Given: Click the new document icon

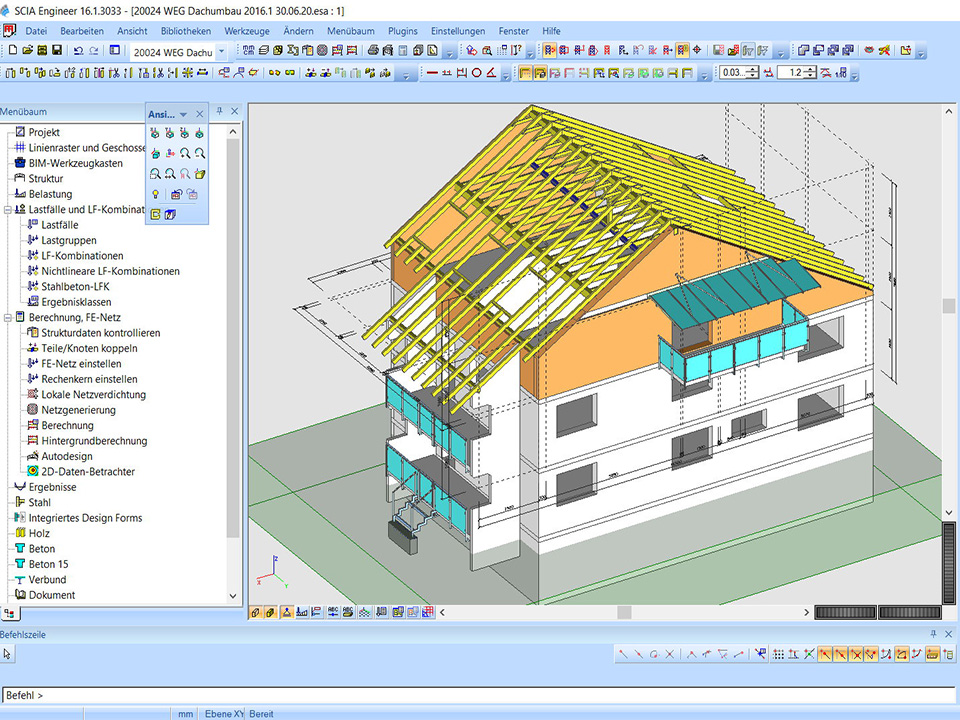Looking at the screenshot, I should click(13, 50).
